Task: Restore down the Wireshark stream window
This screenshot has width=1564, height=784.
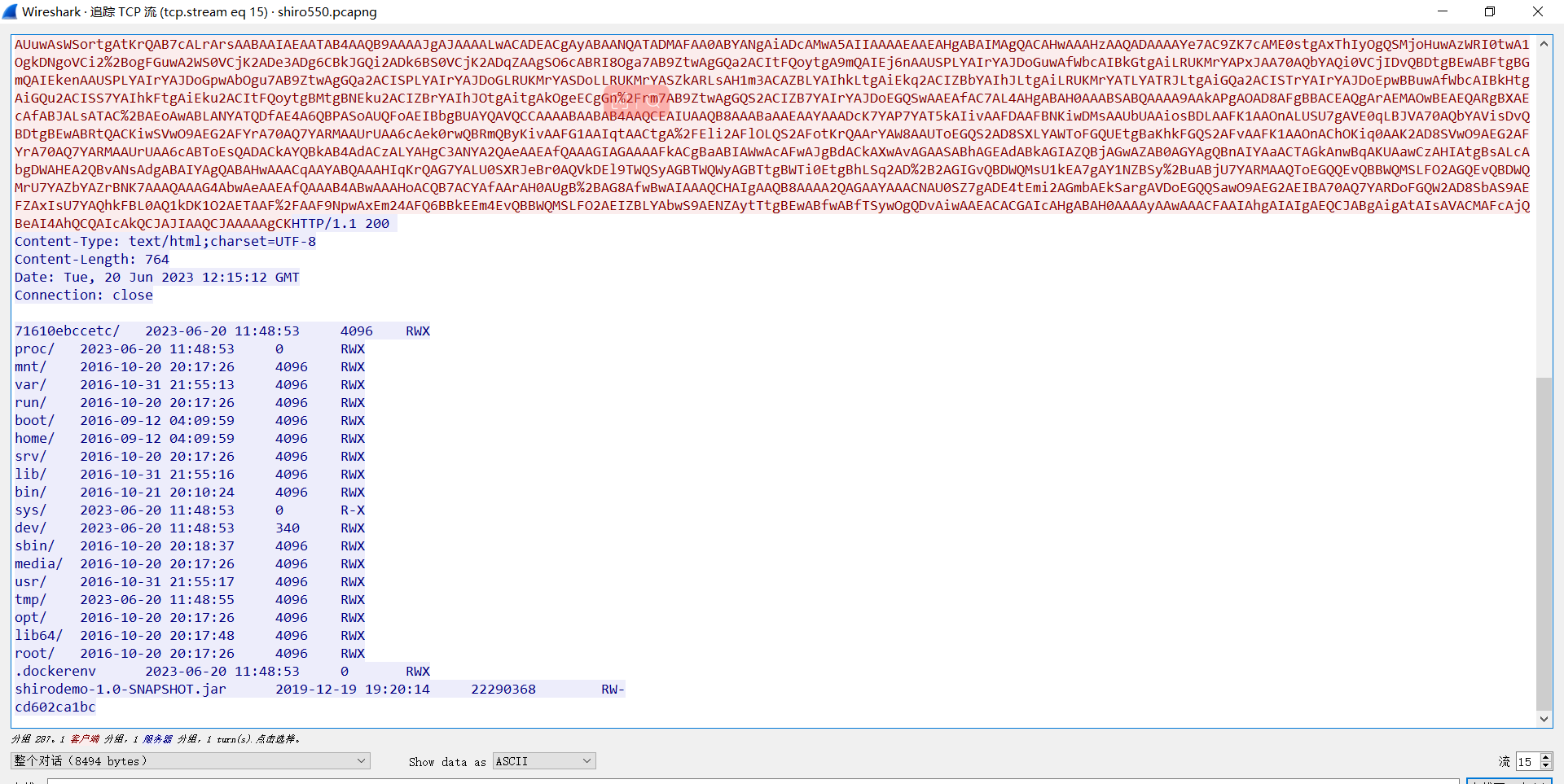Action: [1490, 11]
